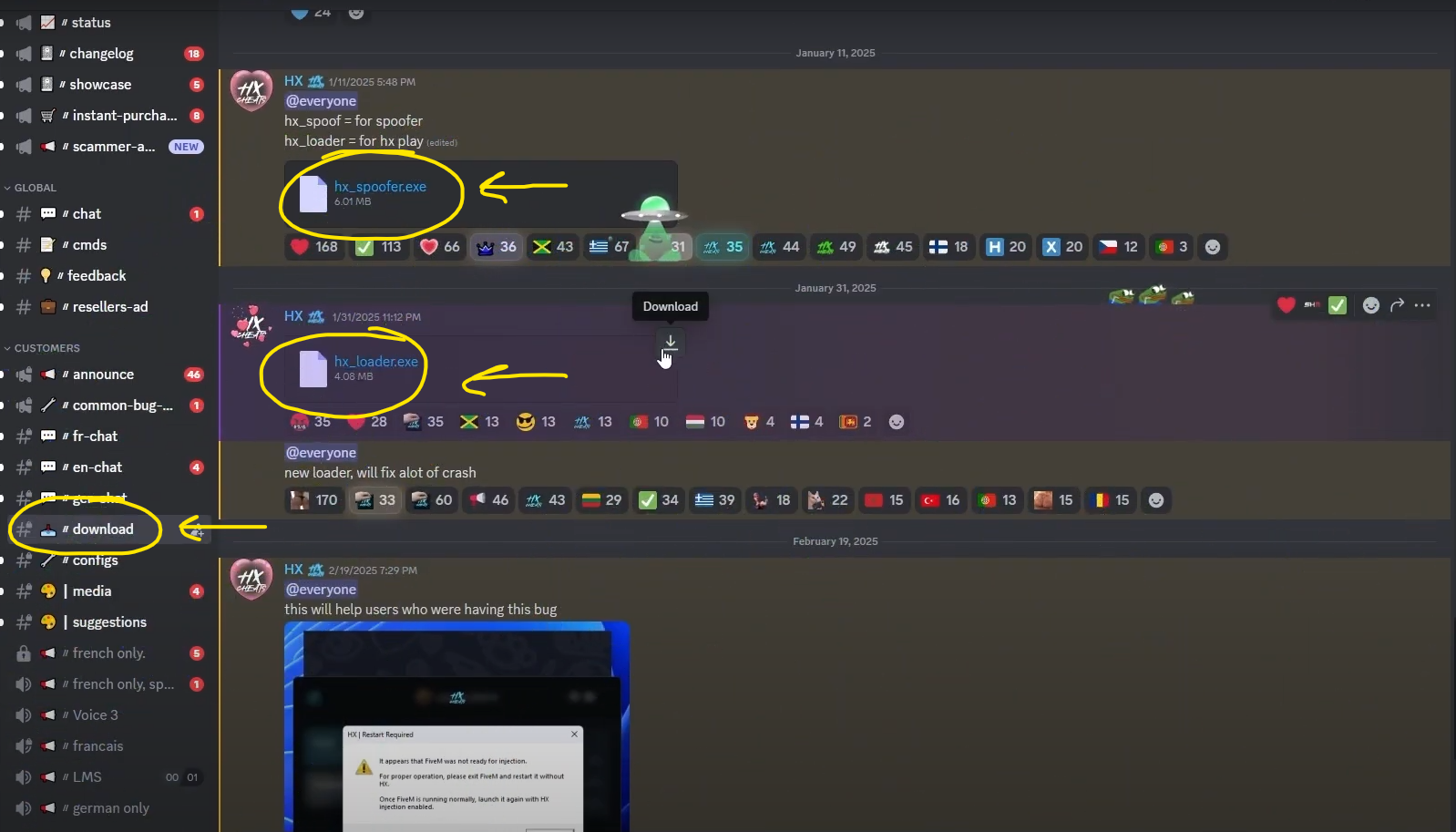Open the feedback channel
1456x832 pixels.
pos(108,276)
